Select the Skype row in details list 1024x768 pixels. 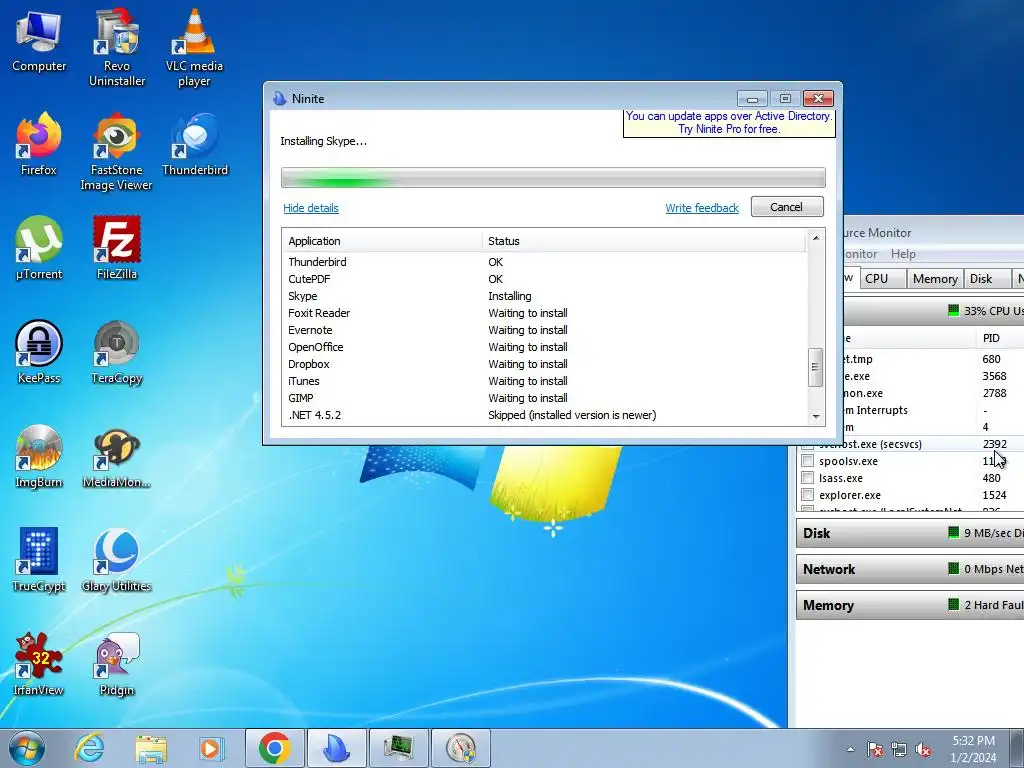(545, 296)
